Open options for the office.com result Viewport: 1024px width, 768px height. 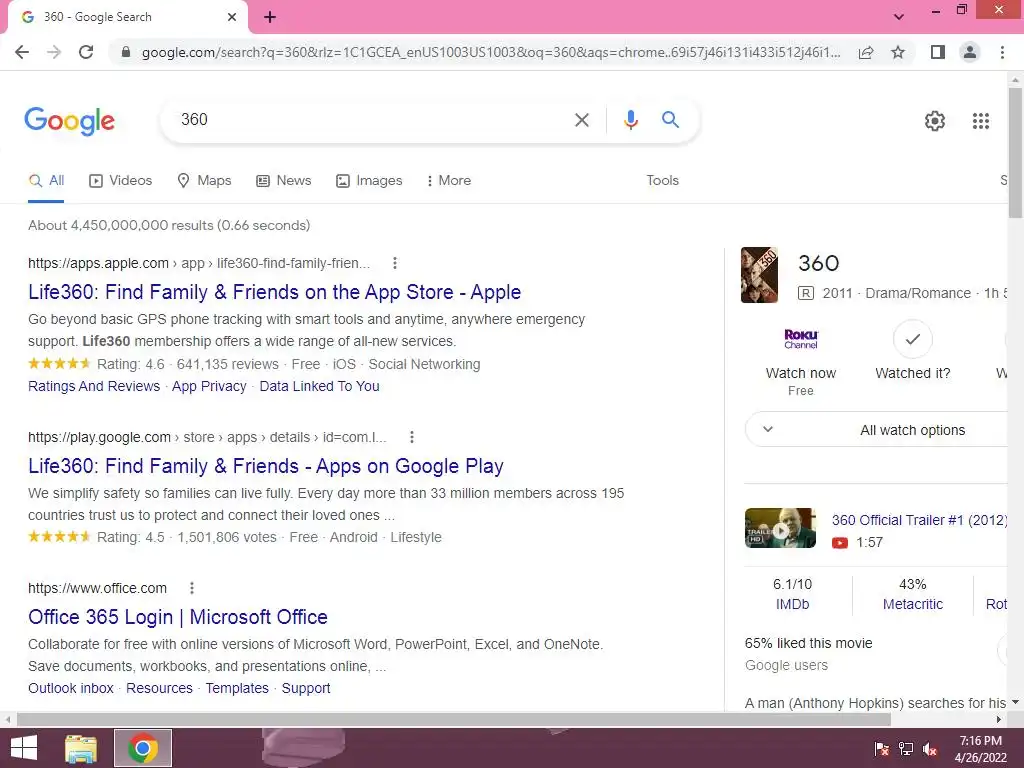192,588
